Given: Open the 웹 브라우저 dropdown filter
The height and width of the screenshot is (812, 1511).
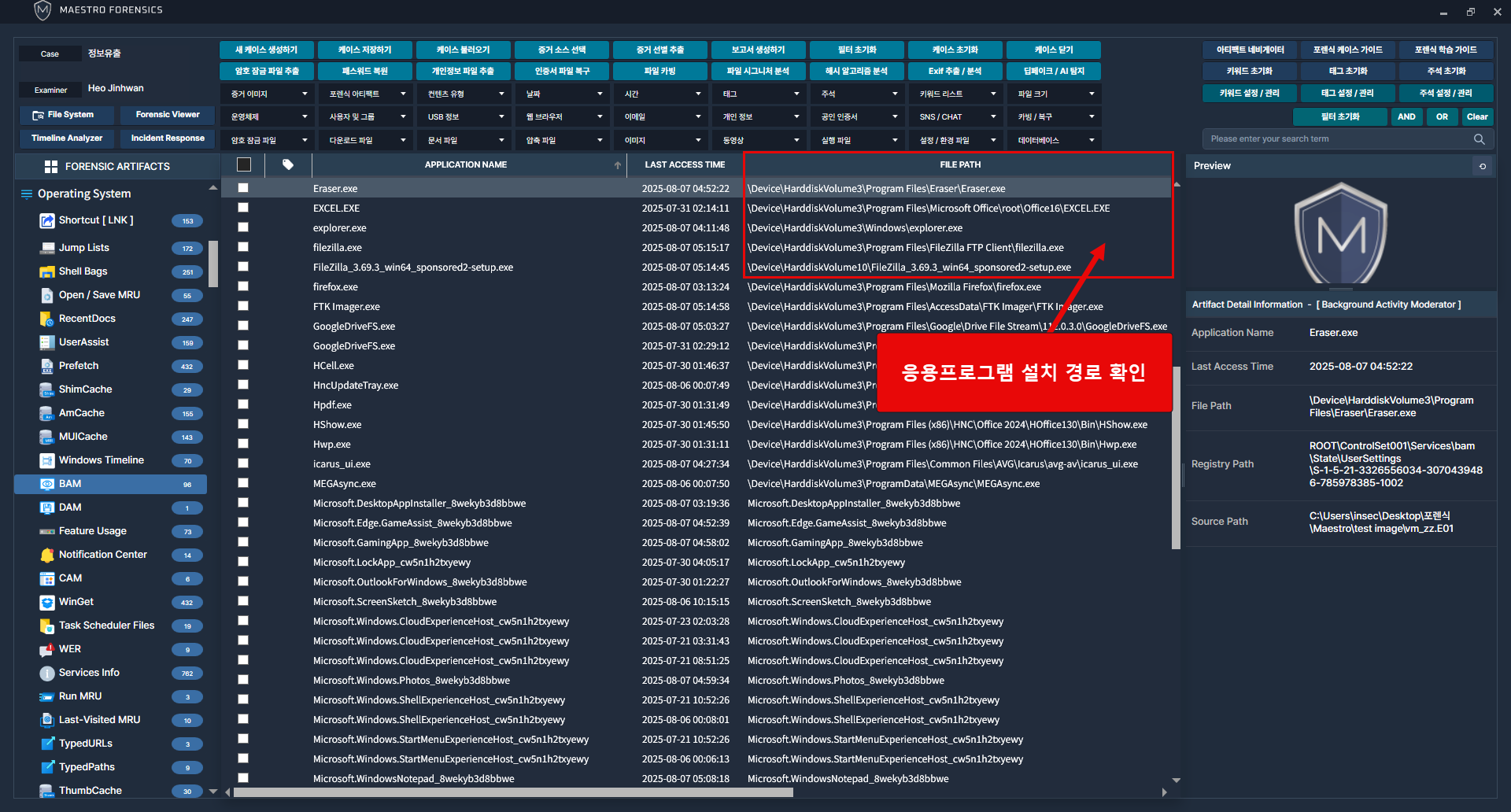Looking at the screenshot, I should pos(563,117).
